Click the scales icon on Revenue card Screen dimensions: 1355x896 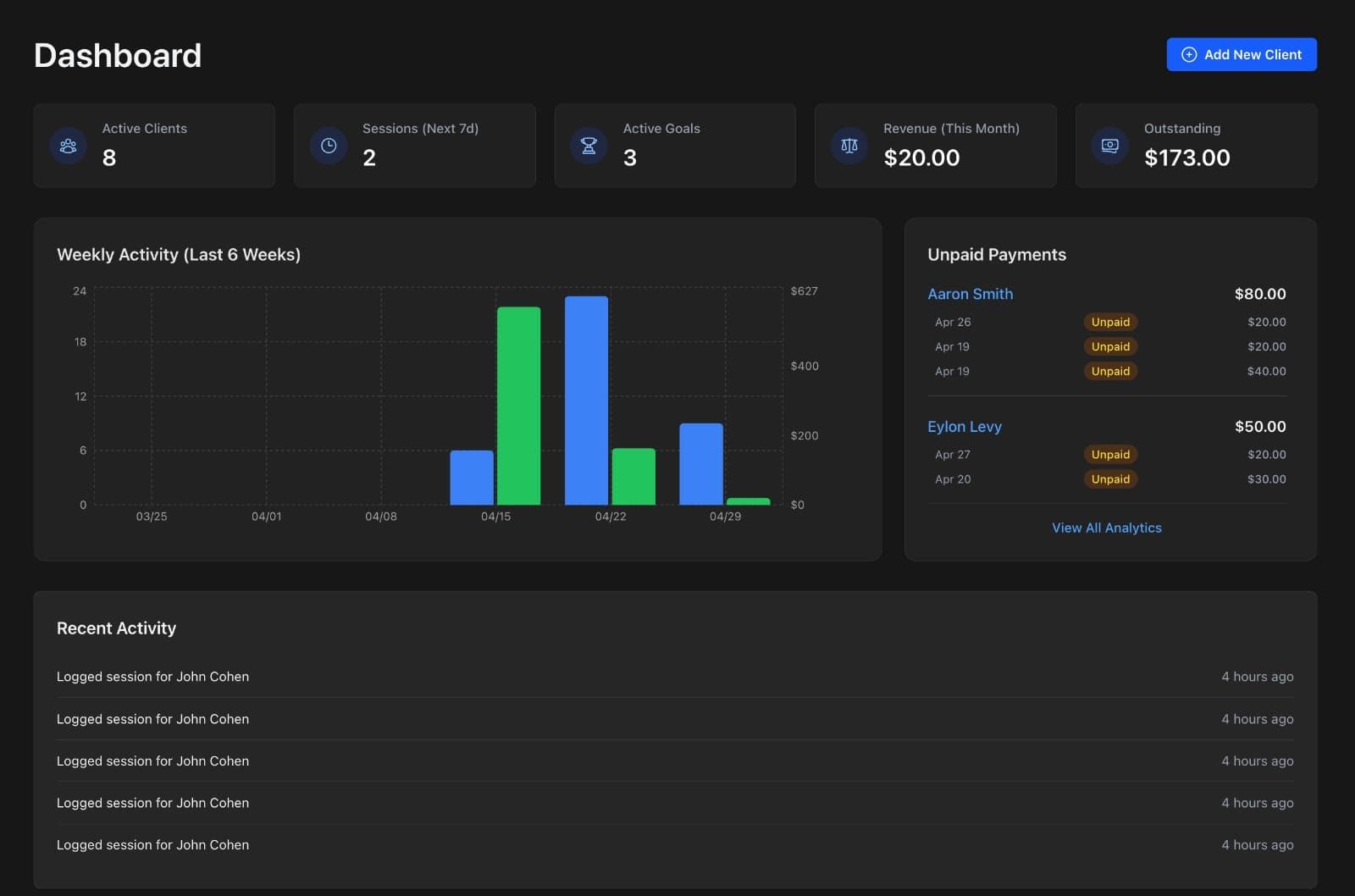pyautogui.click(x=849, y=145)
